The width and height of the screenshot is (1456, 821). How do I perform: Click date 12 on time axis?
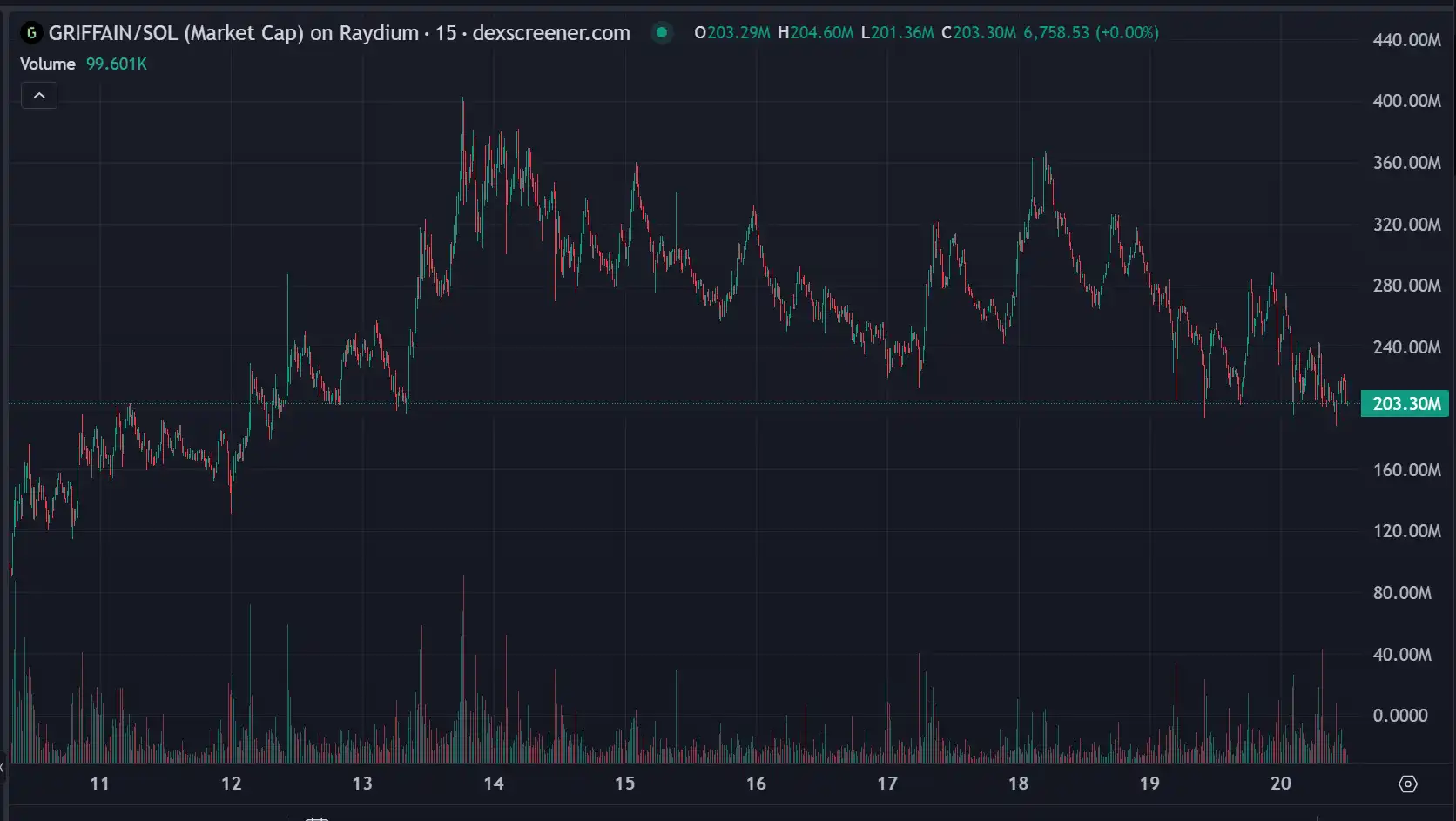(231, 784)
